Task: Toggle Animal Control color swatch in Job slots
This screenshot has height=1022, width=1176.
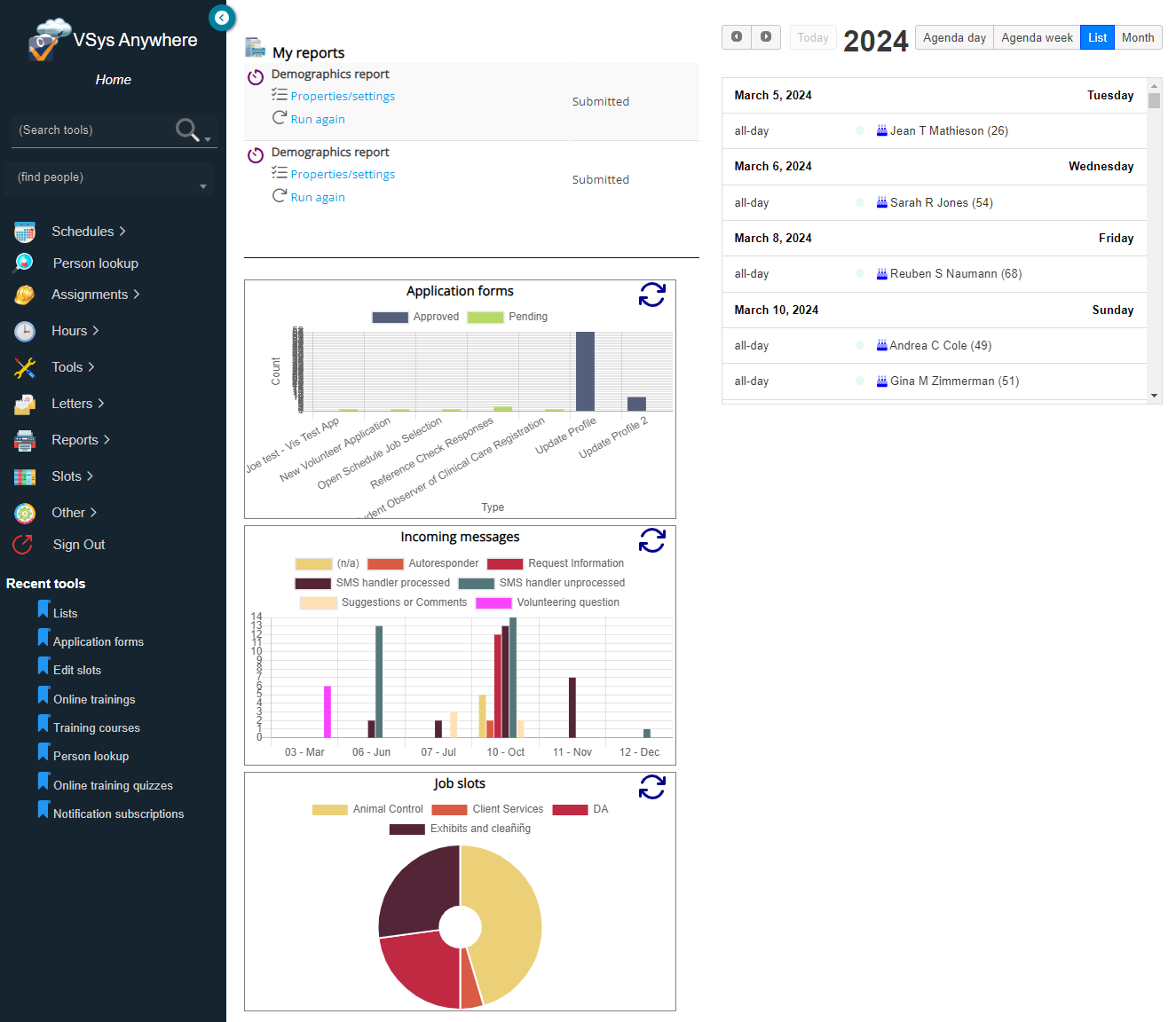Action: coord(329,810)
